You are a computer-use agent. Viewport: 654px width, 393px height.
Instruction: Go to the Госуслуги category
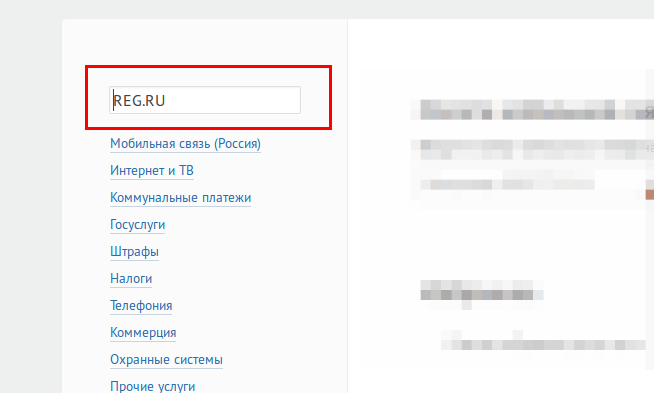(x=138, y=225)
